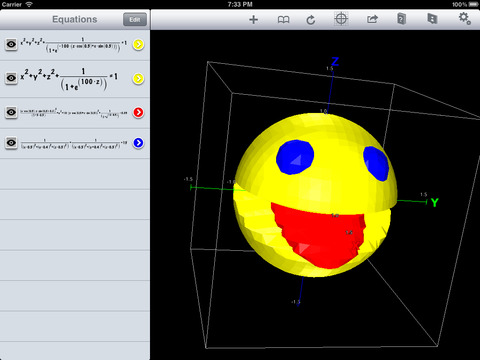Image resolution: width=480 pixels, height=360 pixels.
Task: Click the Edit button in Equations header
Action: coord(135,20)
